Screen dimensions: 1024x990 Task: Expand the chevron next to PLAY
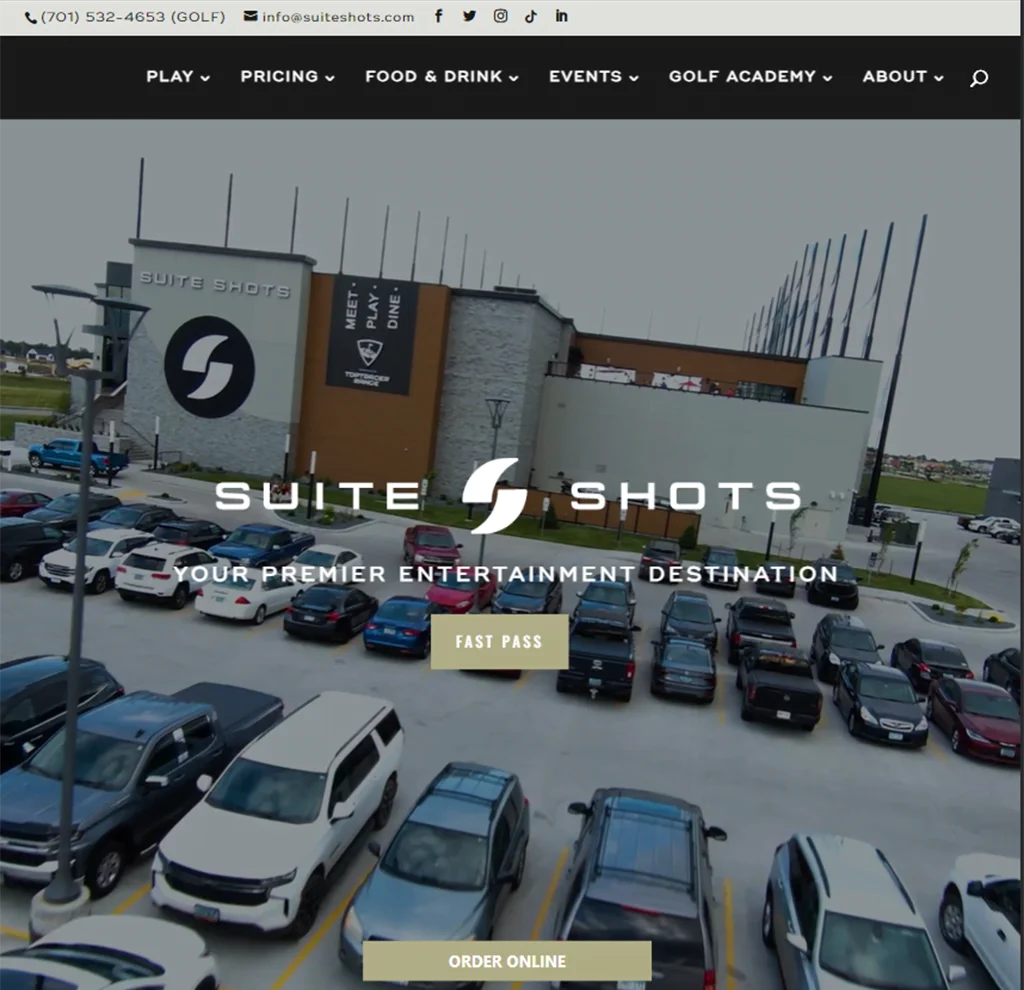205,78
